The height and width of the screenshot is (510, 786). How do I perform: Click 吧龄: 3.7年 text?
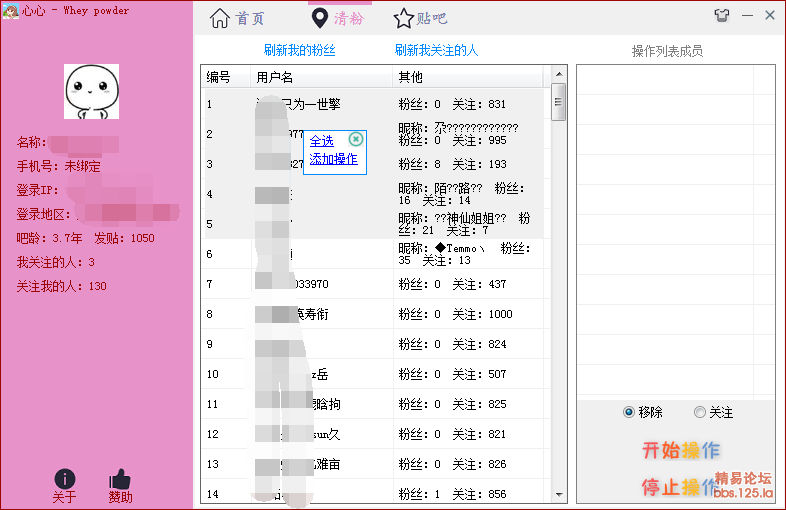[49, 238]
